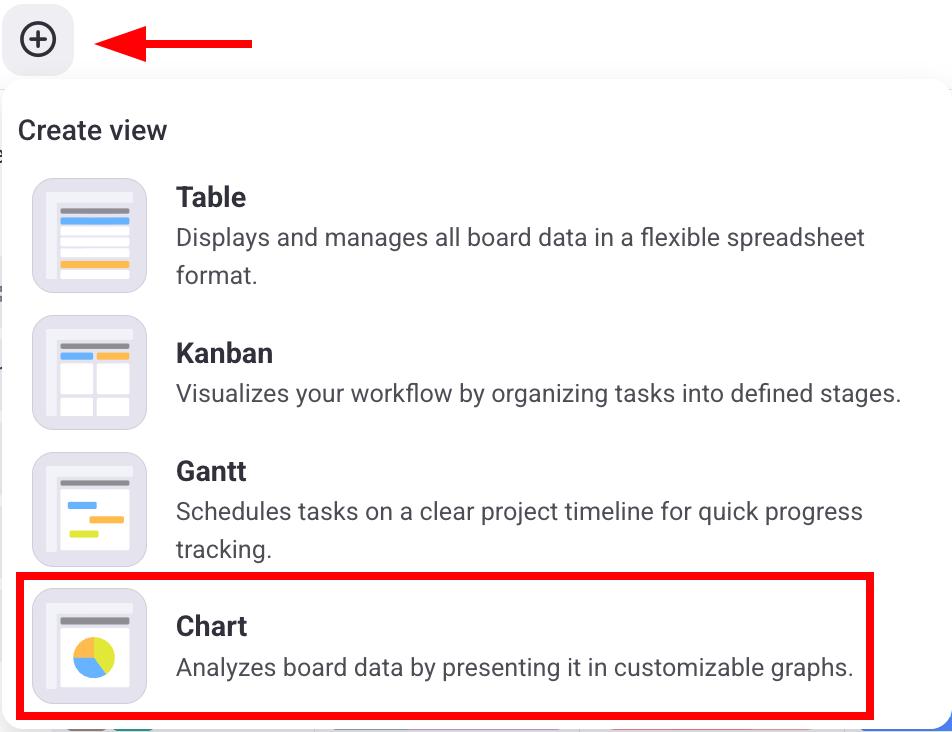Select the Chart view pie icon
The width and height of the screenshot is (952, 732).
click(90, 645)
